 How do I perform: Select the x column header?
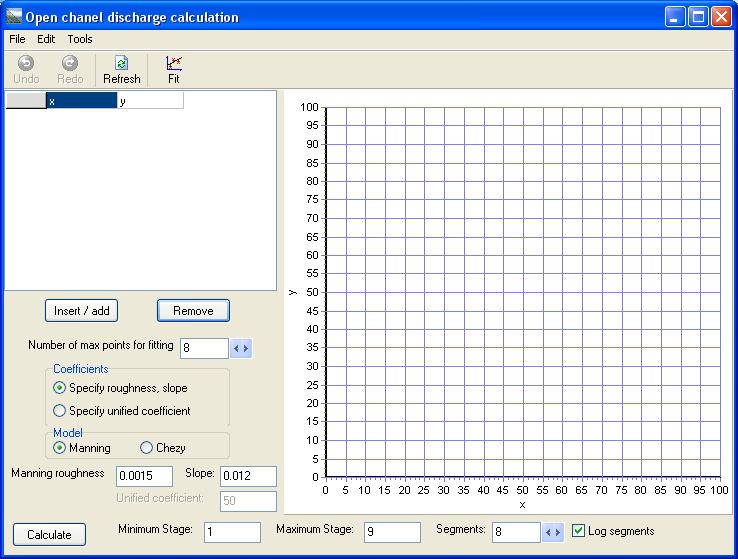[x=81, y=101]
